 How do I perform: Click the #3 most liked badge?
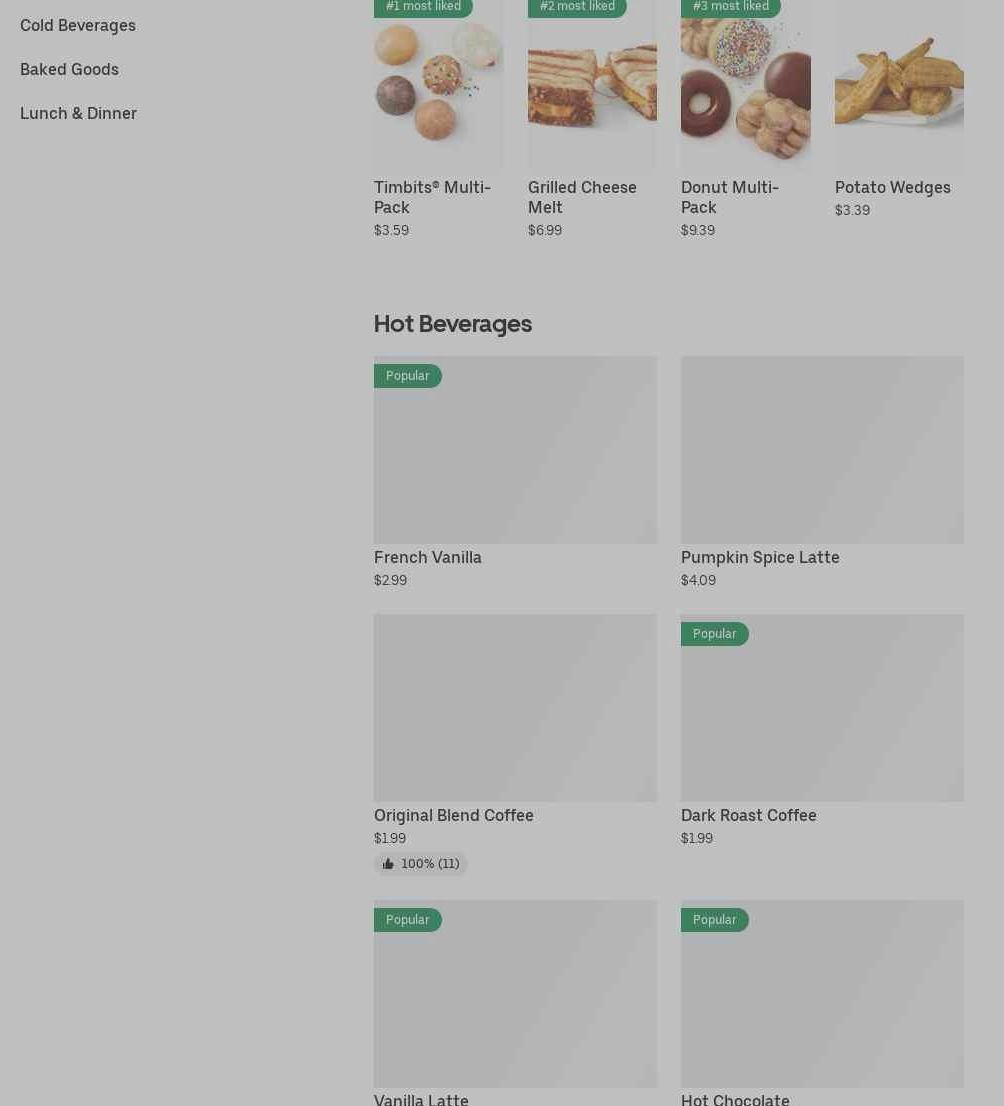(730, 7)
